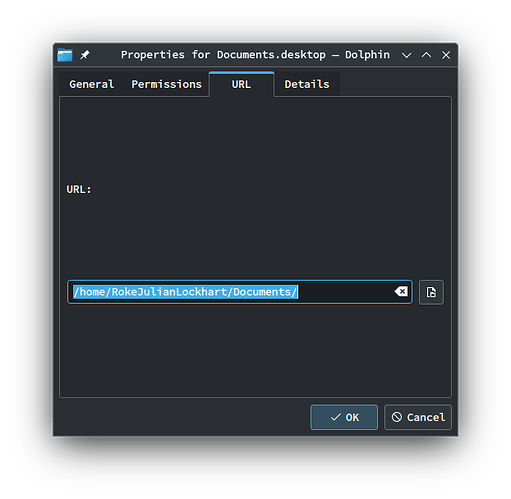
Task: Clear the URL field with the backspace icon
Action: coord(401,292)
